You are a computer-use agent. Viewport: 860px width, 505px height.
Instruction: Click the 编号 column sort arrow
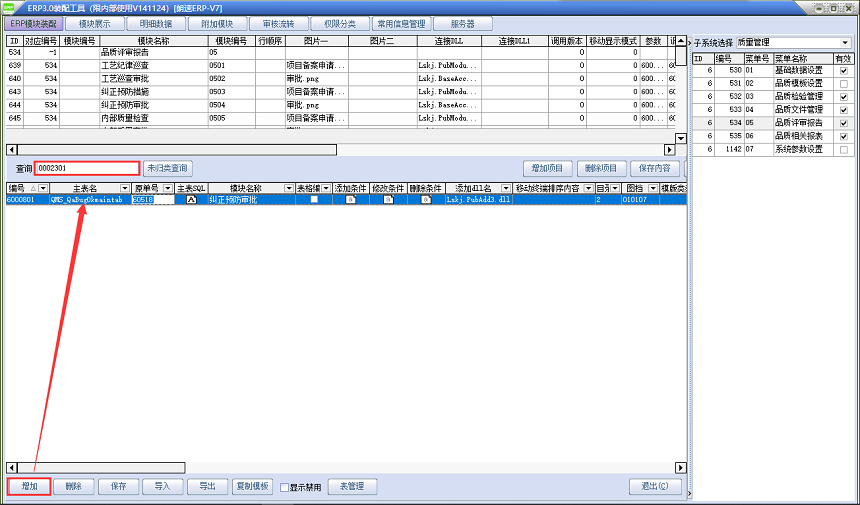click(32, 188)
